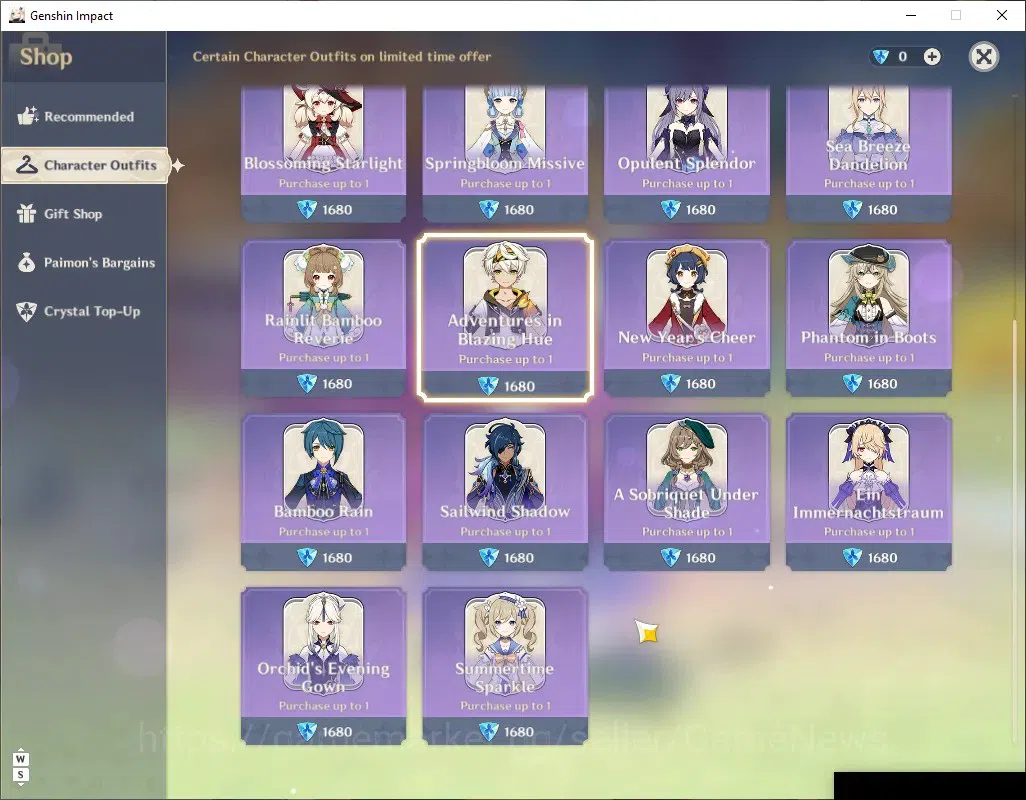Select the Character Outfits tab
The image size is (1026, 800).
click(x=85, y=165)
